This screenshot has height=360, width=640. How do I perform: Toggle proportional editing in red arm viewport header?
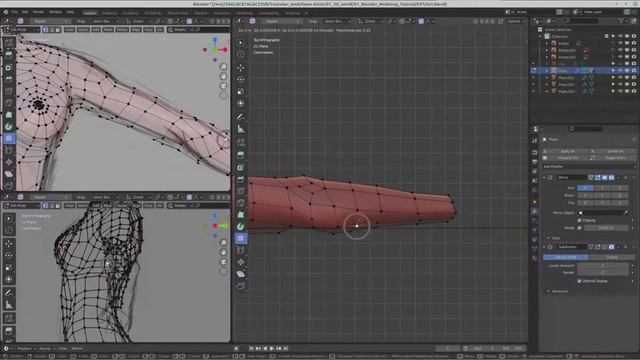pos(421,21)
